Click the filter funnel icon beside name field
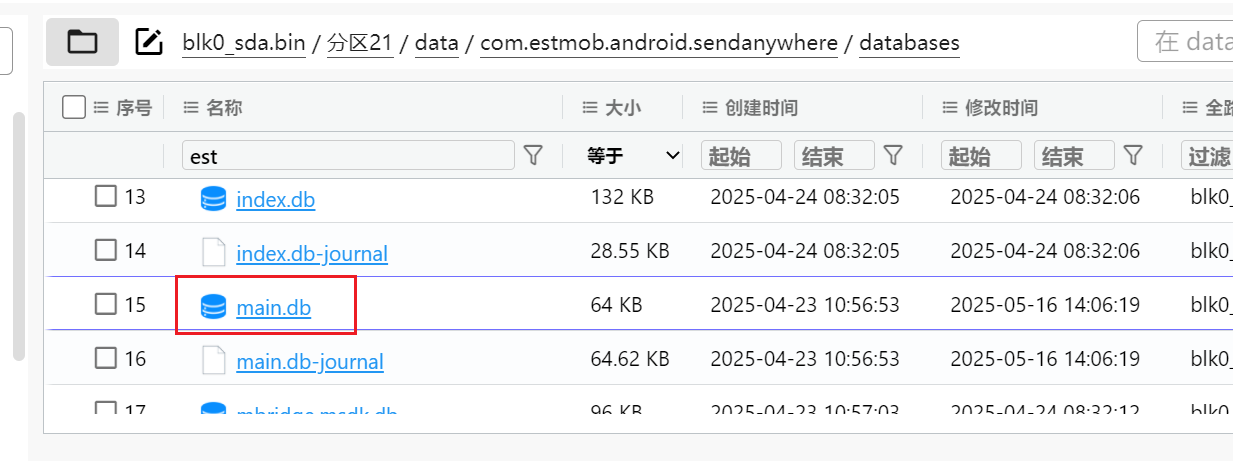Screen dimensions: 1233x461 click(534, 155)
